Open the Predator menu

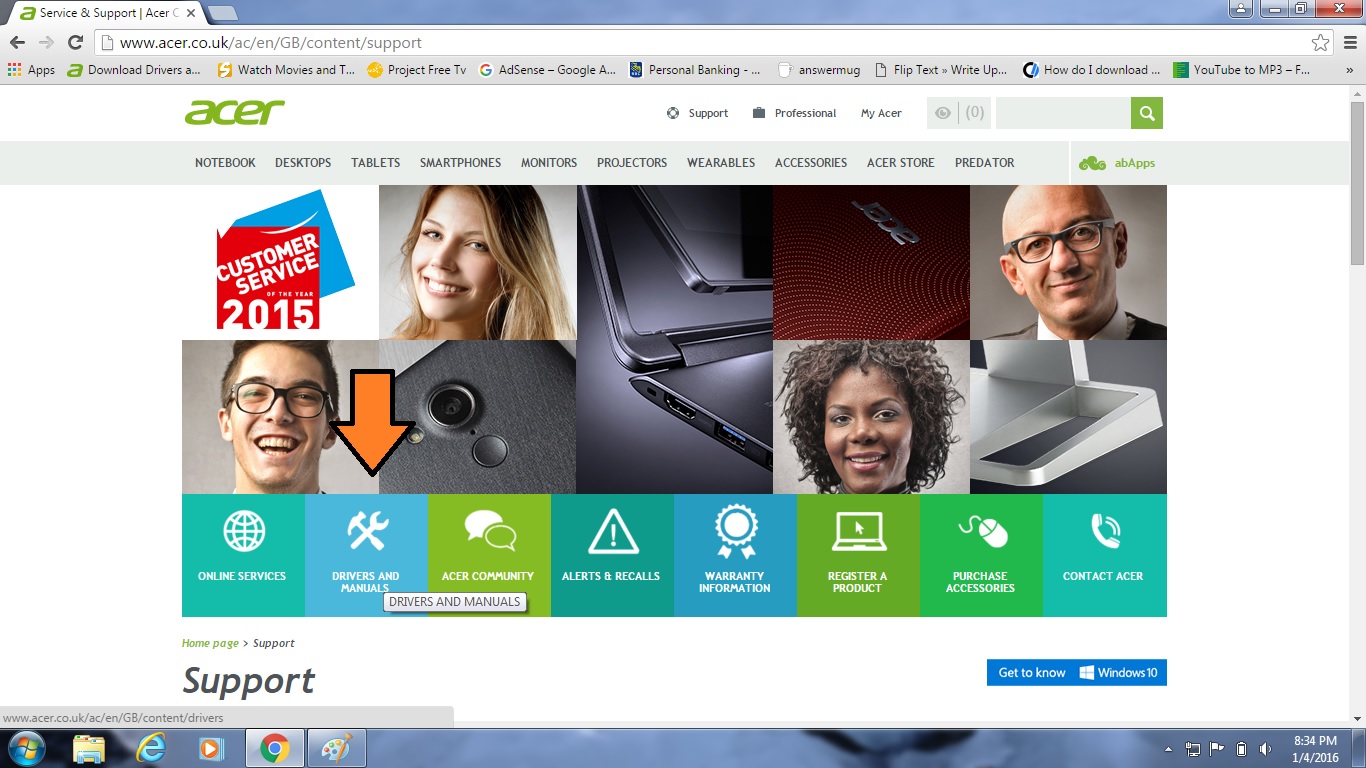984,163
